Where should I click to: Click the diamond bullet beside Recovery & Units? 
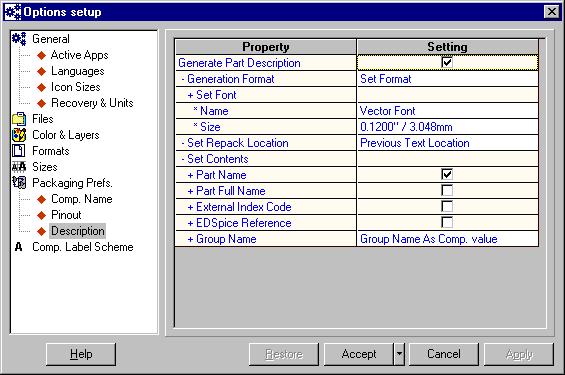[42, 103]
